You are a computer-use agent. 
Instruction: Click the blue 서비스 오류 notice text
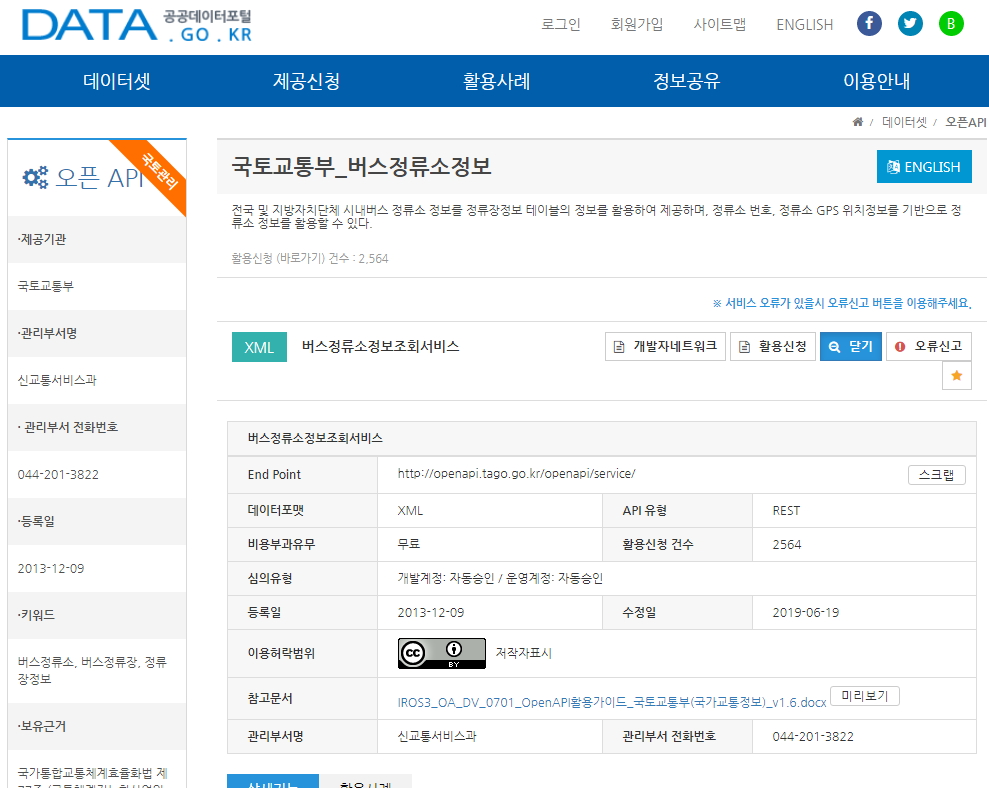841,303
